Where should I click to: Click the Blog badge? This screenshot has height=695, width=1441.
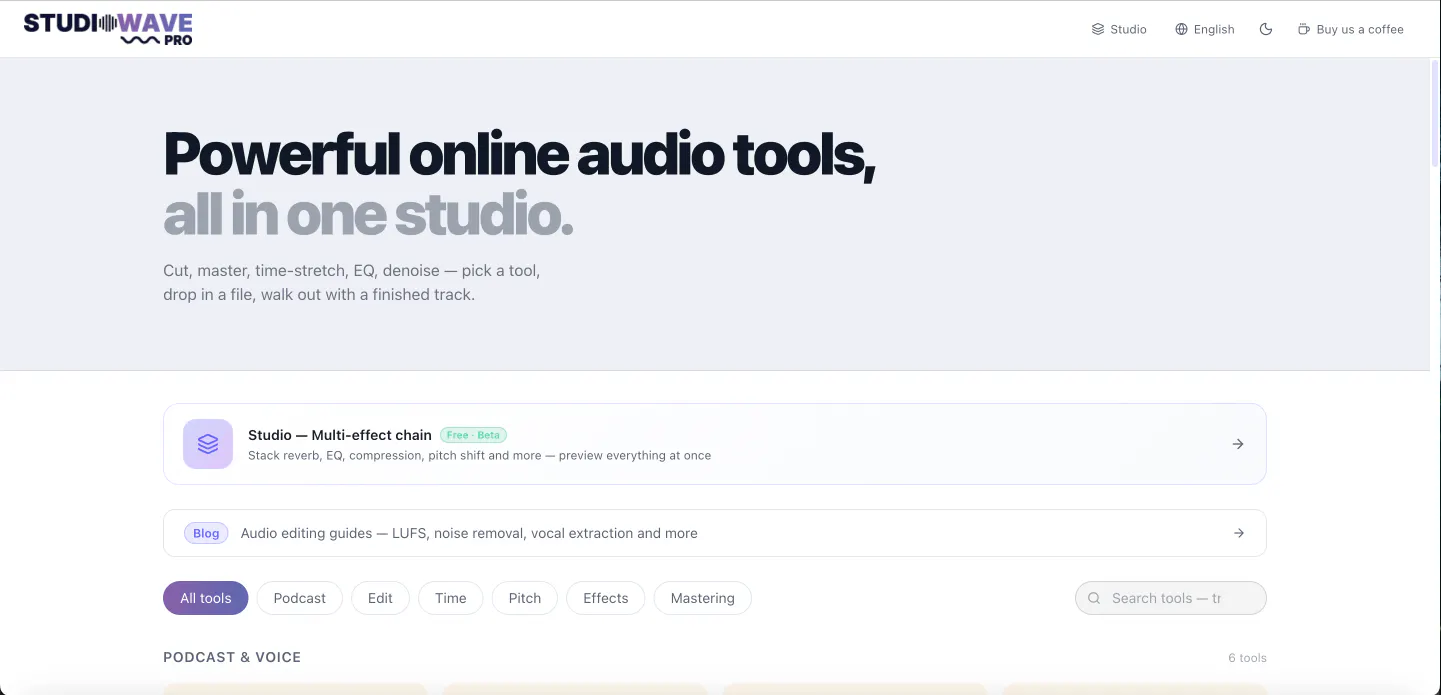click(x=206, y=533)
